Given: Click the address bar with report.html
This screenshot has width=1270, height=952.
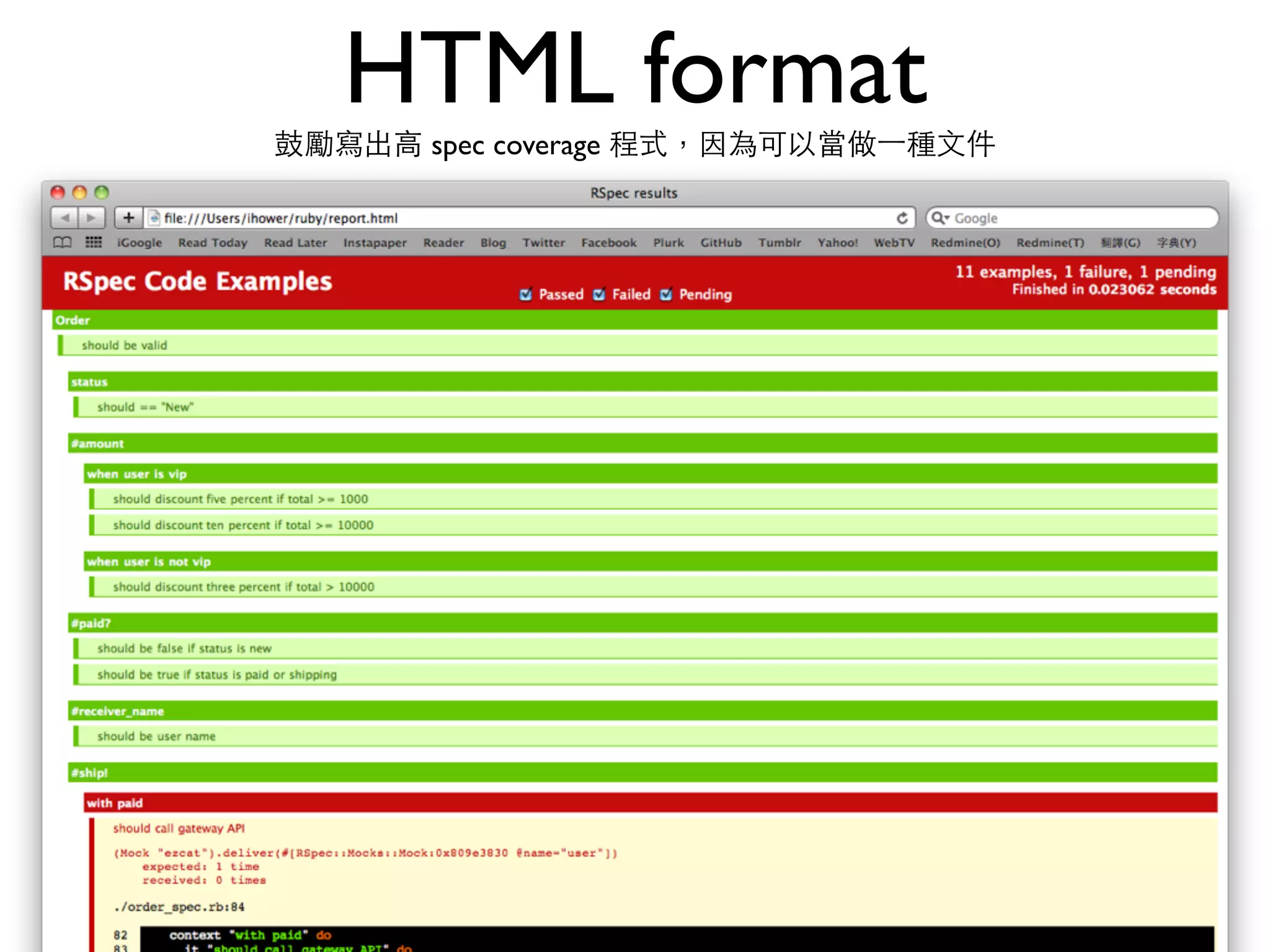Looking at the screenshot, I should tap(530, 218).
